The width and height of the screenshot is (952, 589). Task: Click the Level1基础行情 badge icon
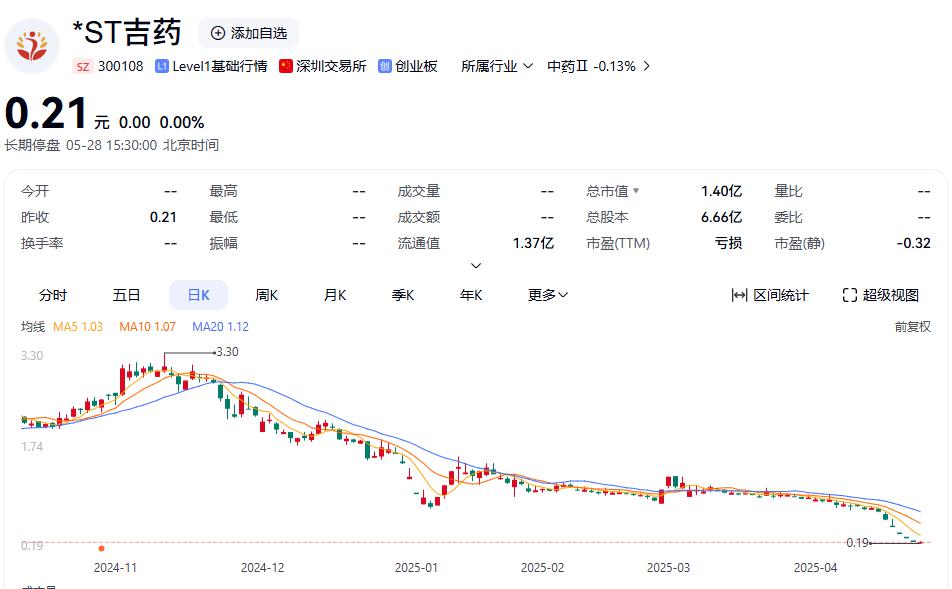[x=162, y=66]
